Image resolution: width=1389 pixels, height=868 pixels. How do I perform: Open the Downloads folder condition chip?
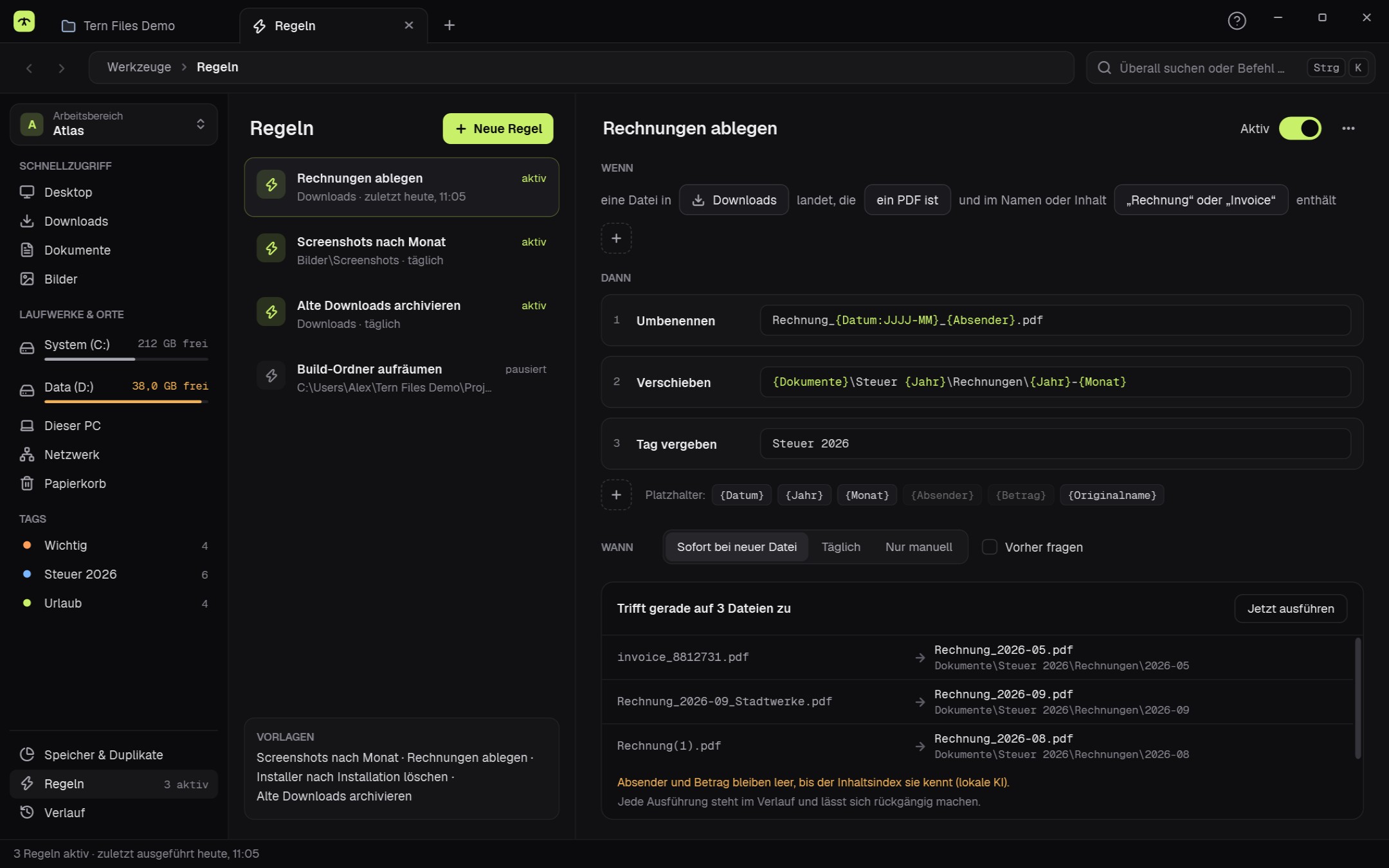(734, 200)
